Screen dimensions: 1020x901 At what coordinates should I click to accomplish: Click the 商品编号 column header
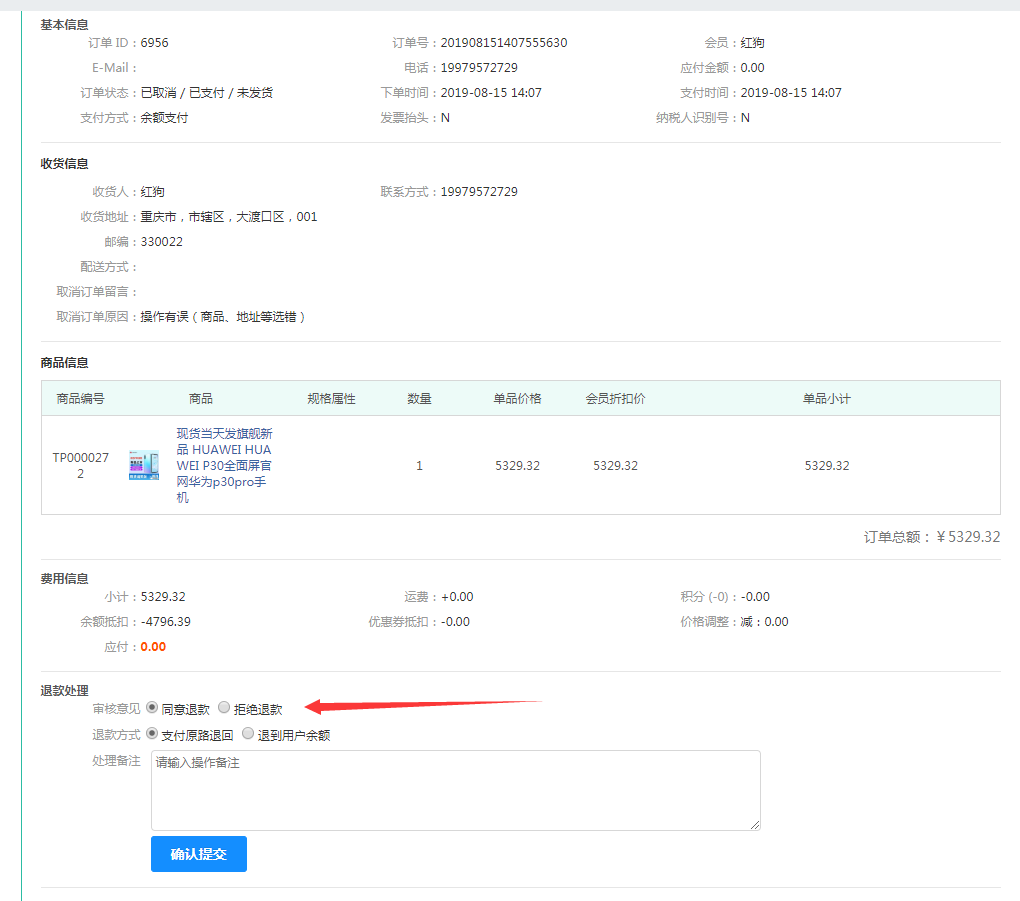coord(80,398)
